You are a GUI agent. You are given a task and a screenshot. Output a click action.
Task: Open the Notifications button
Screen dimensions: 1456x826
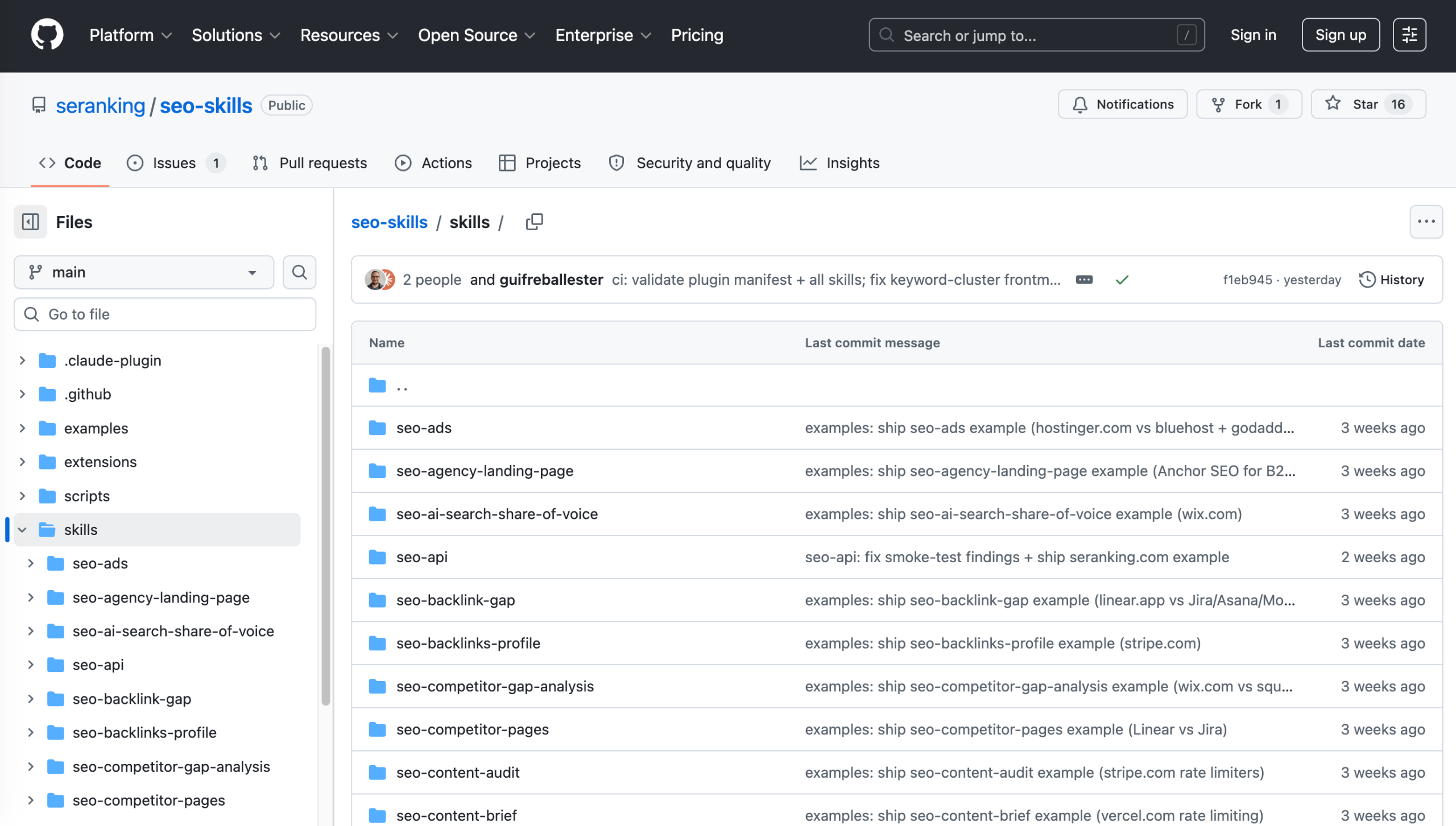1123,104
